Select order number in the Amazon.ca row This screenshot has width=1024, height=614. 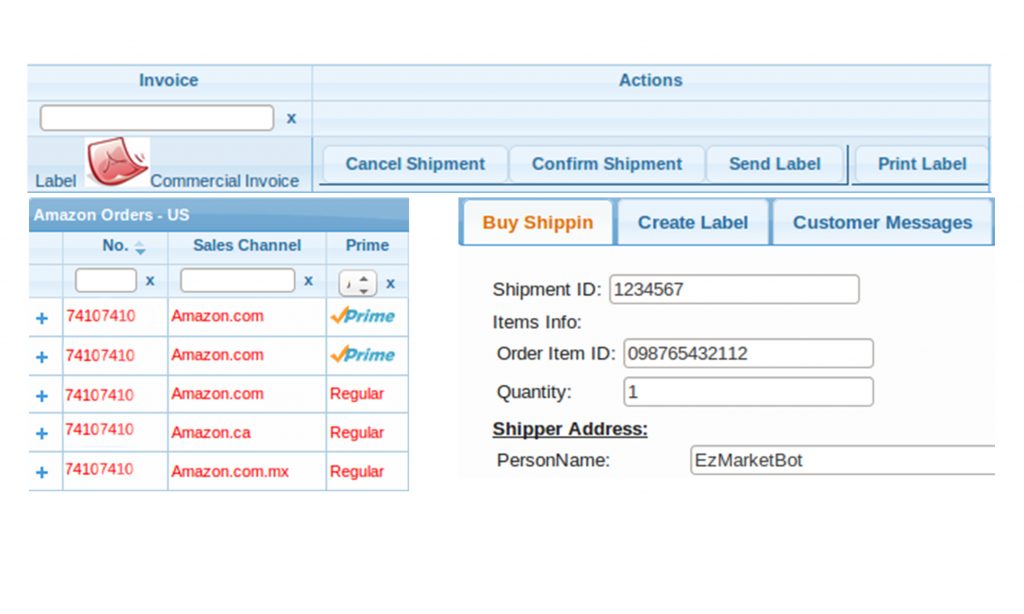coord(99,429)
